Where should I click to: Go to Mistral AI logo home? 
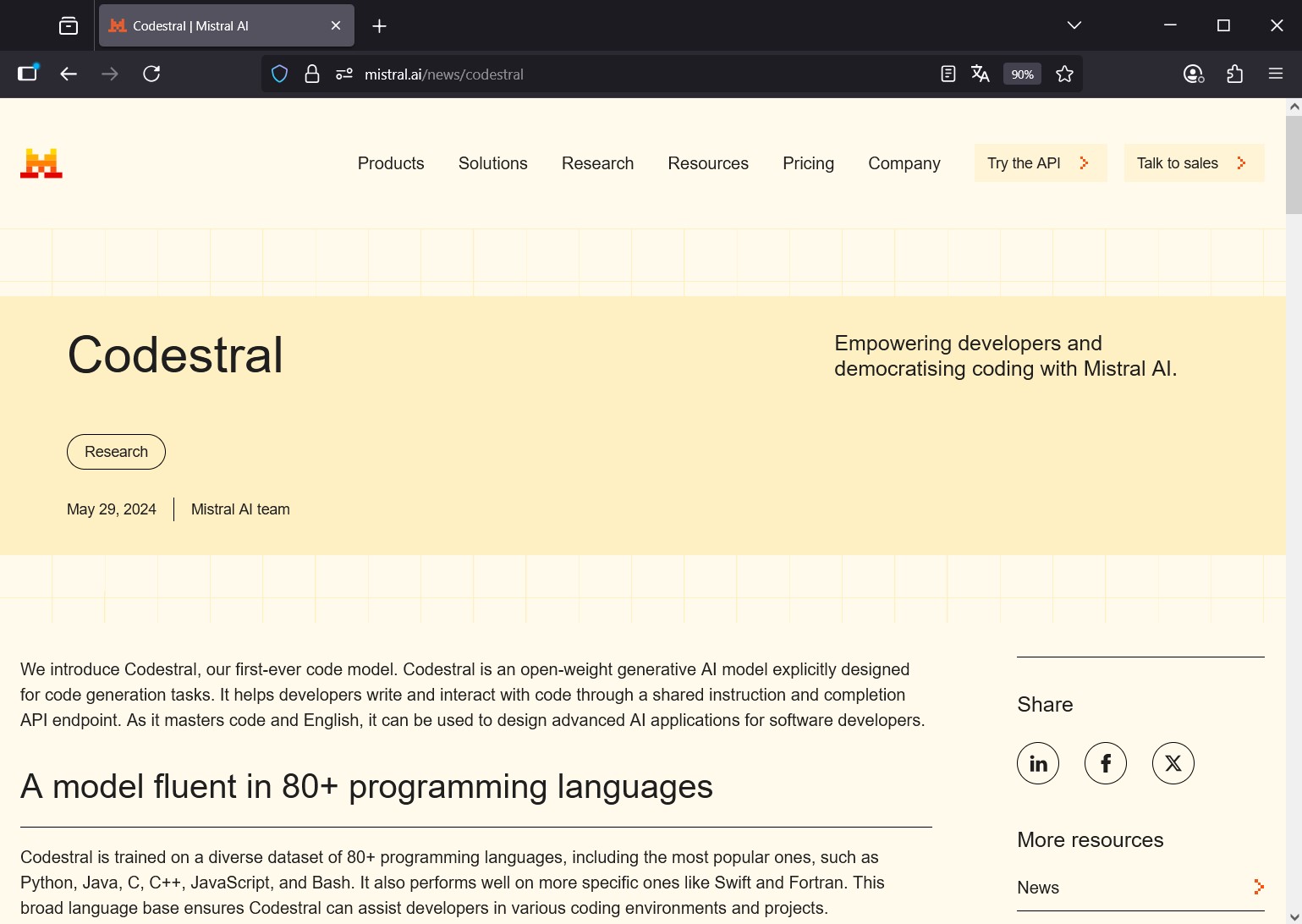(x=41, y=163)
